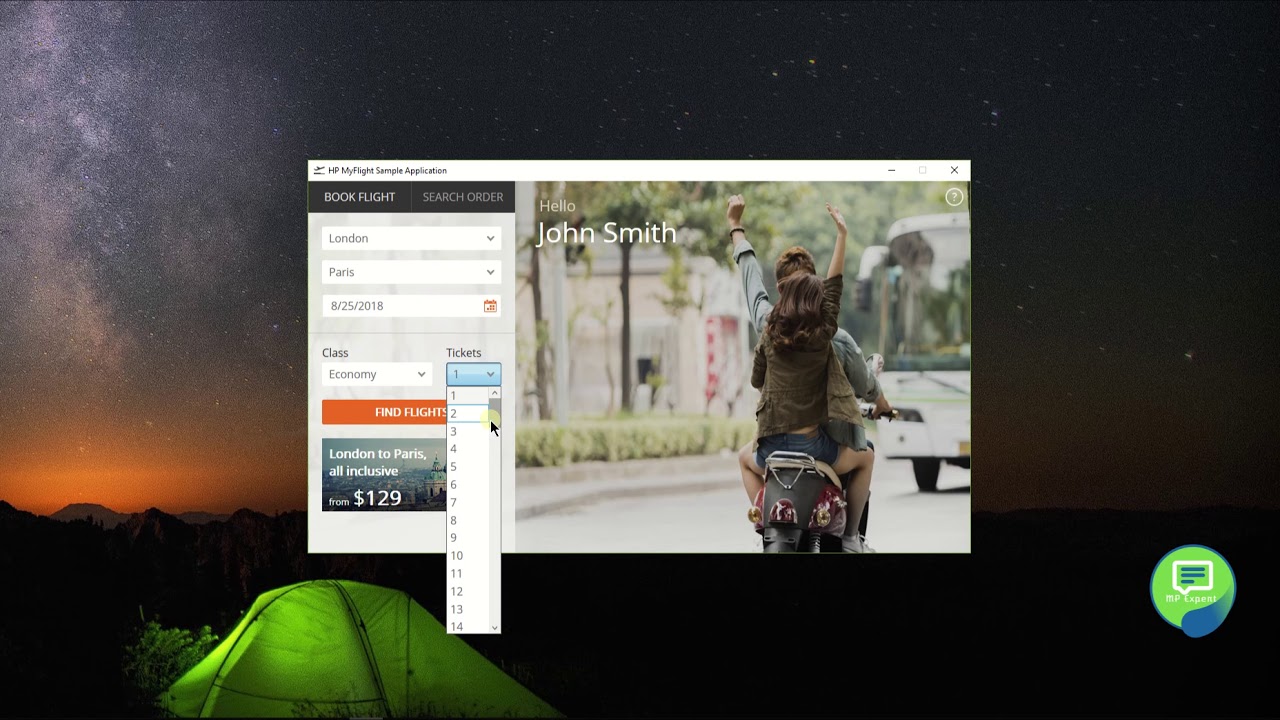
Task: Select 13 tickets from the list
Action: (x=467, y=610)
